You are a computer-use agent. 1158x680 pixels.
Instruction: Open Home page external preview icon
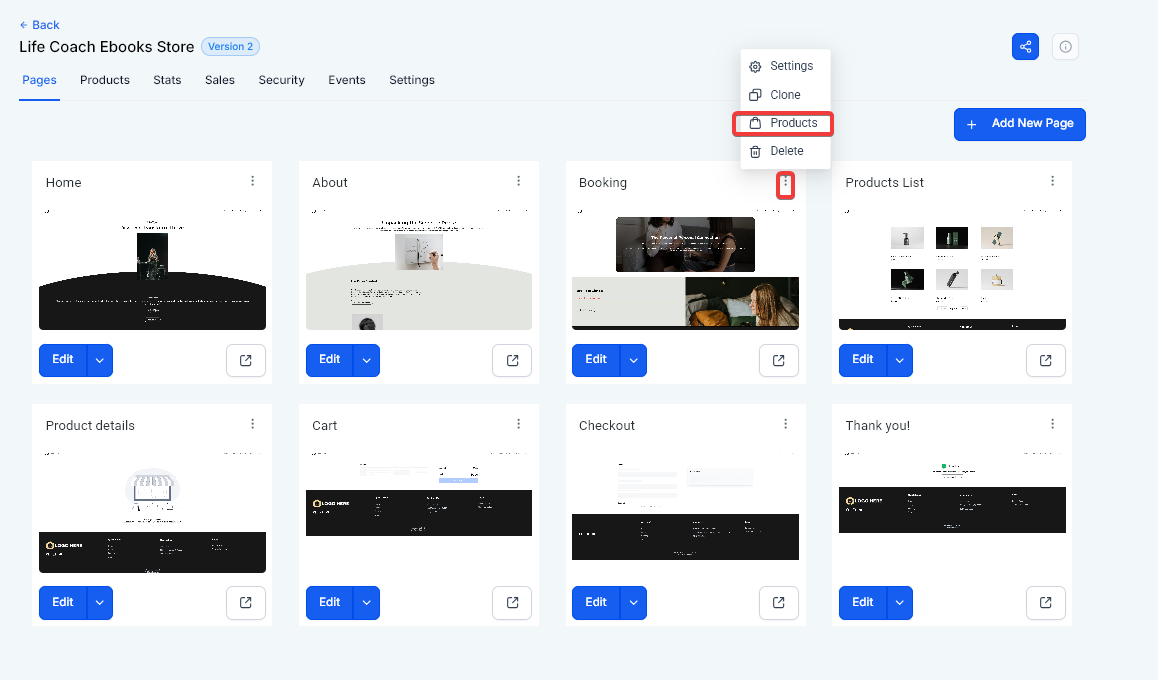(x=246, y=360)
